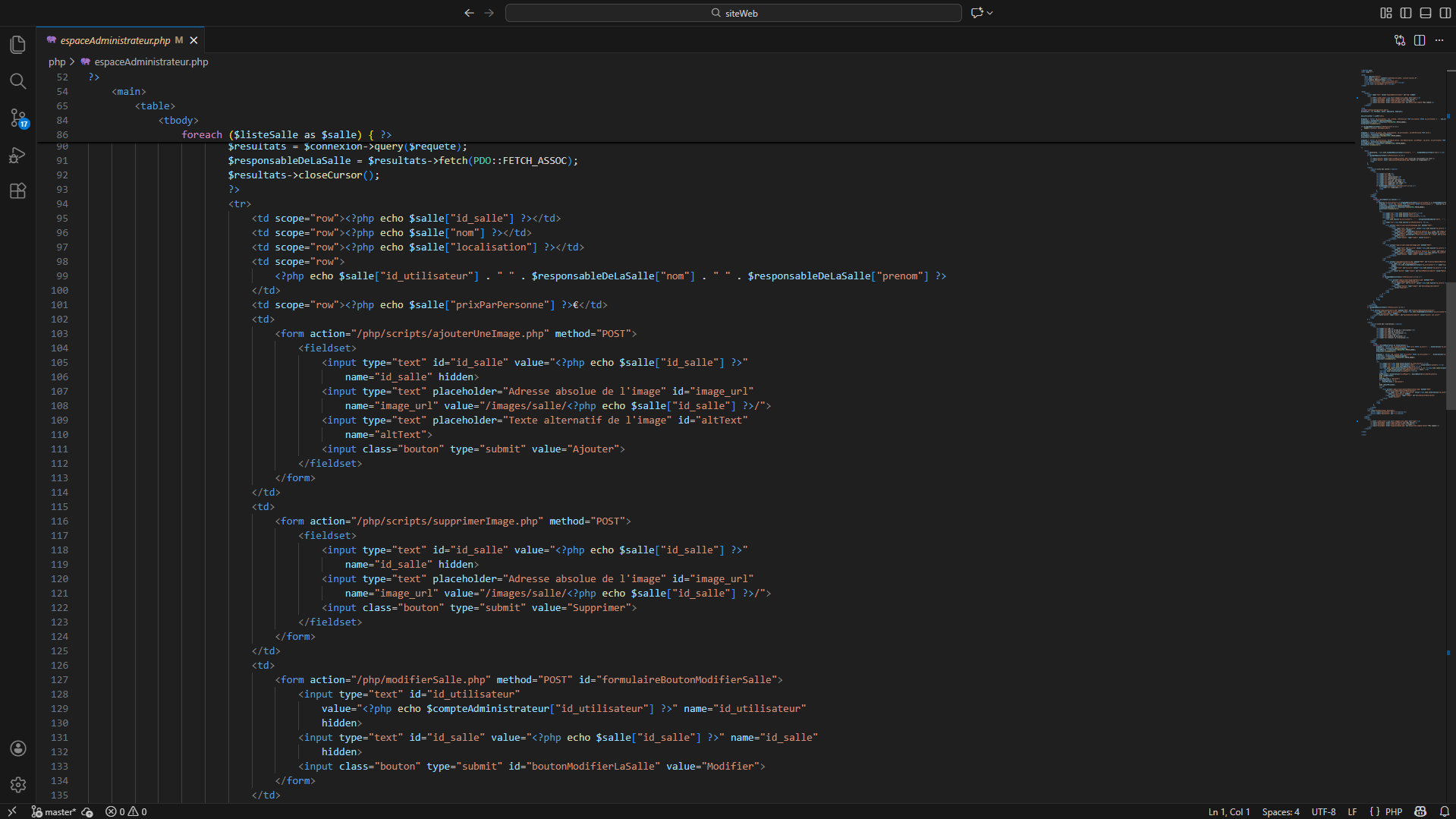The image size is (1456, 819).
Task: Click the localisation echo line
Action: tap(418, 247)
